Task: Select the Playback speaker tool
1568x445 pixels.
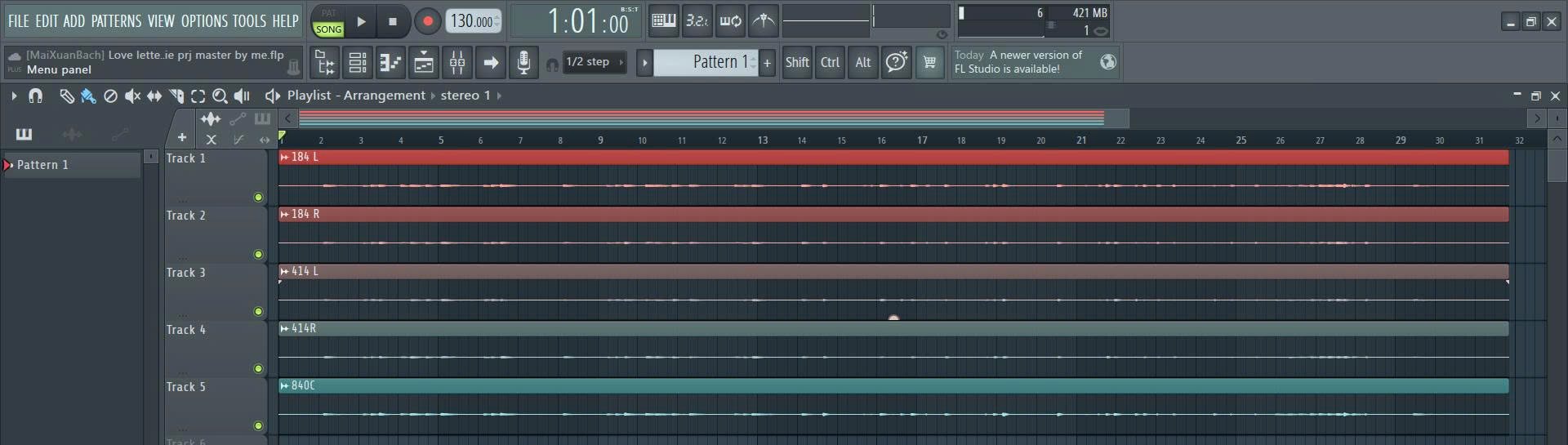Action: [242, 96]
